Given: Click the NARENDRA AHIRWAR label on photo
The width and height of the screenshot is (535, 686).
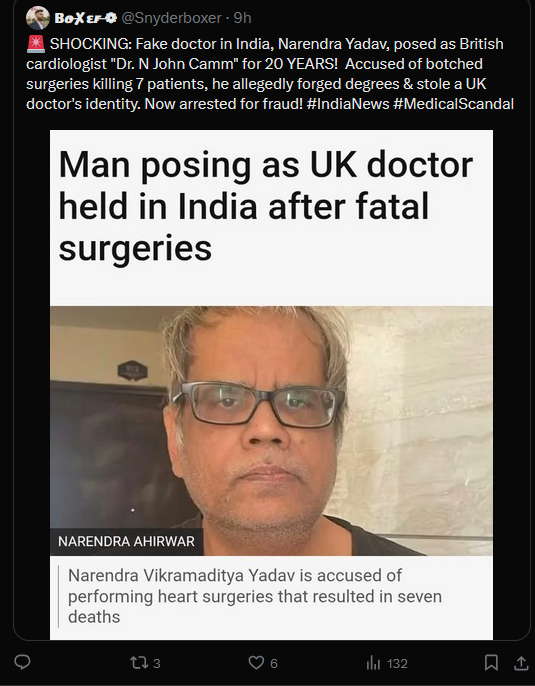Looking at the screenshot, I should pos(126,542).
